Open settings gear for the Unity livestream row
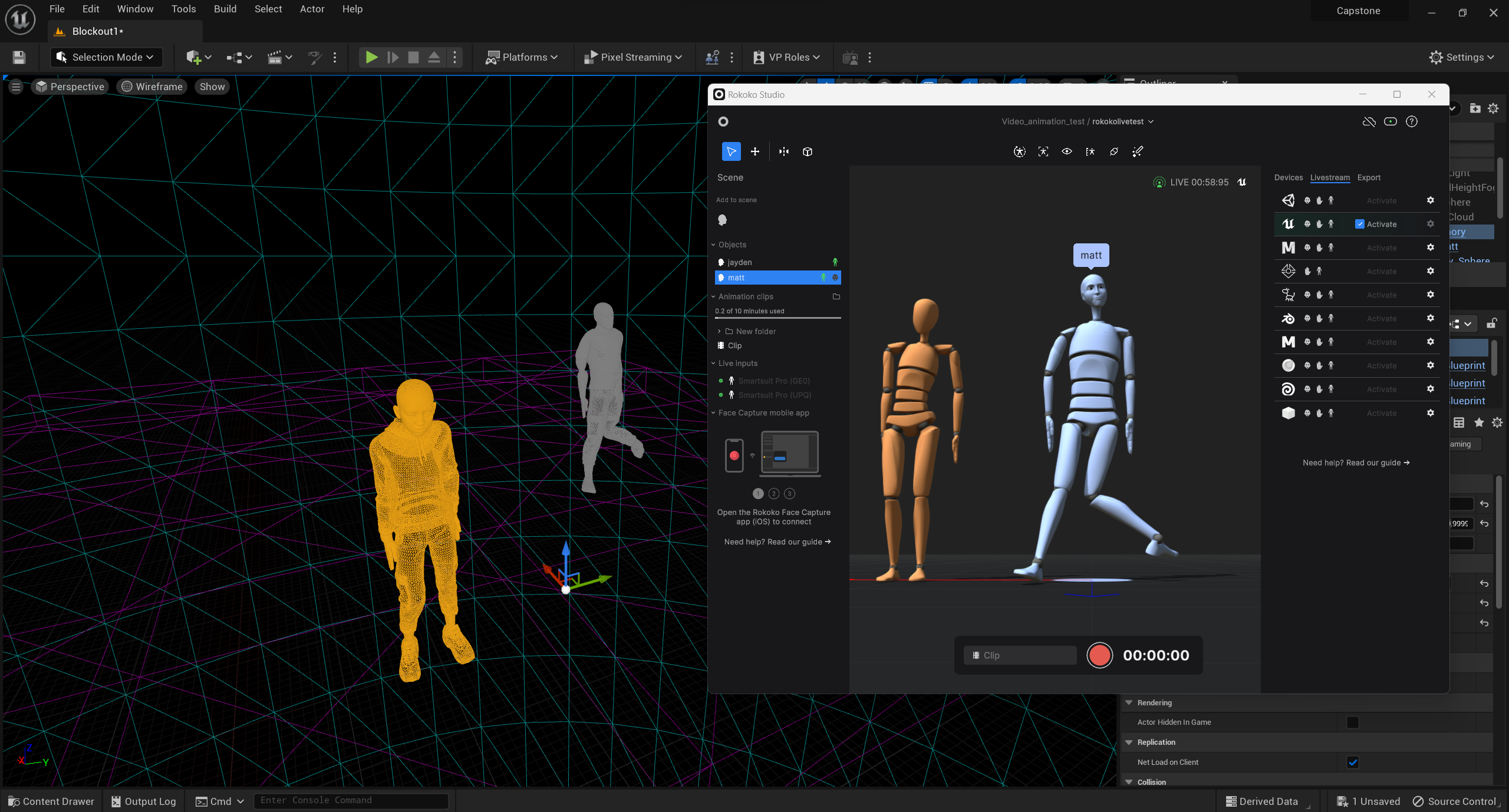 [x=1431, y=200]
